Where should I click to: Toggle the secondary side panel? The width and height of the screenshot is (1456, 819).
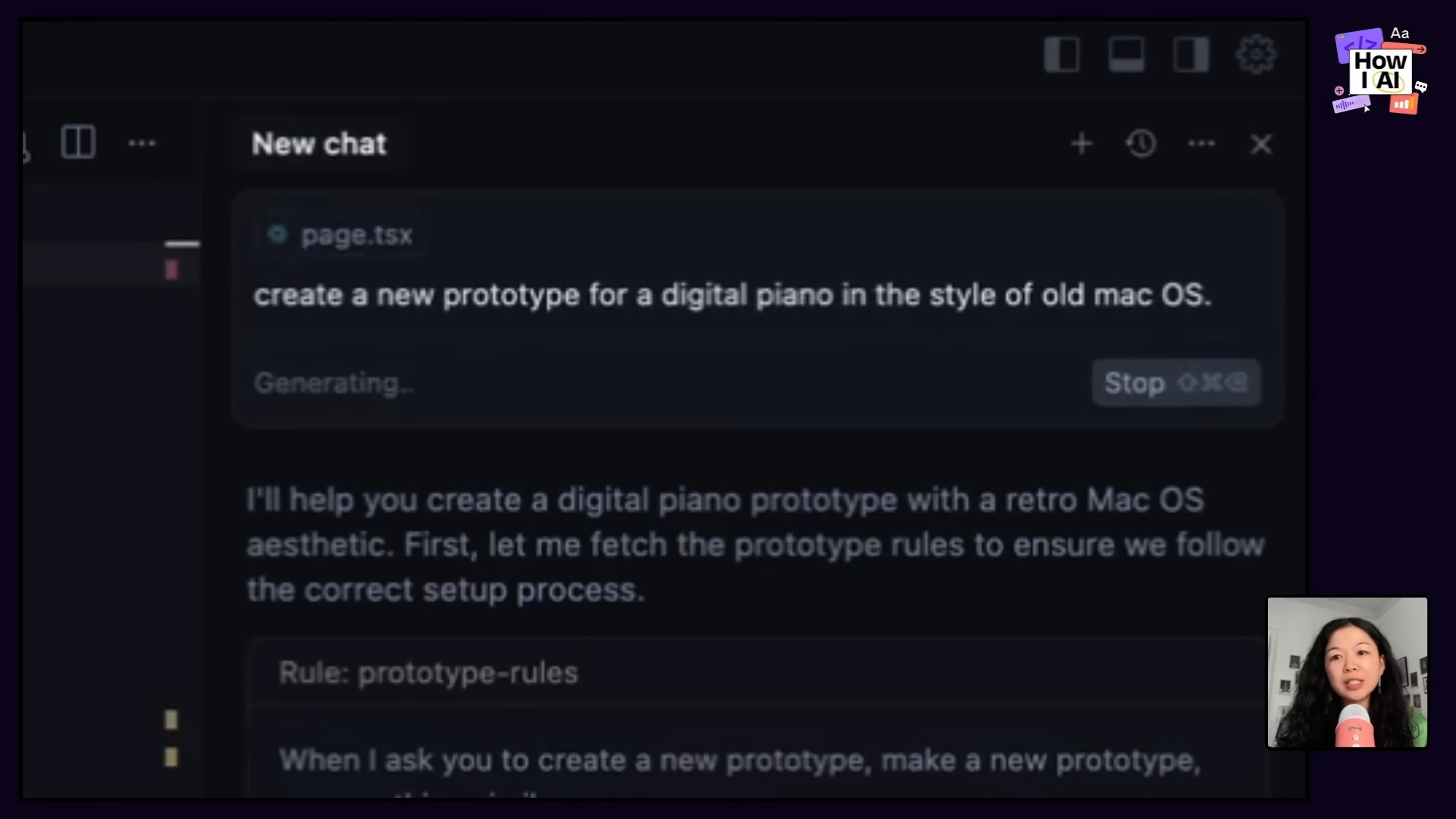(x=1191, y=54)
